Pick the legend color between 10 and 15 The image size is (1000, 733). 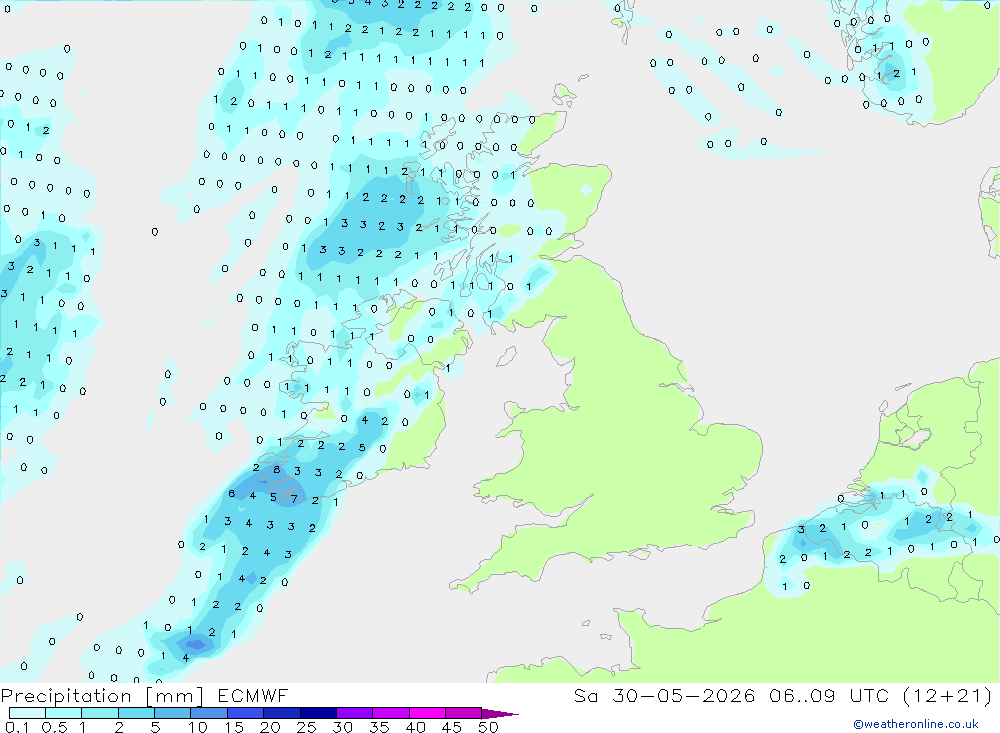[x=209, y=713]
